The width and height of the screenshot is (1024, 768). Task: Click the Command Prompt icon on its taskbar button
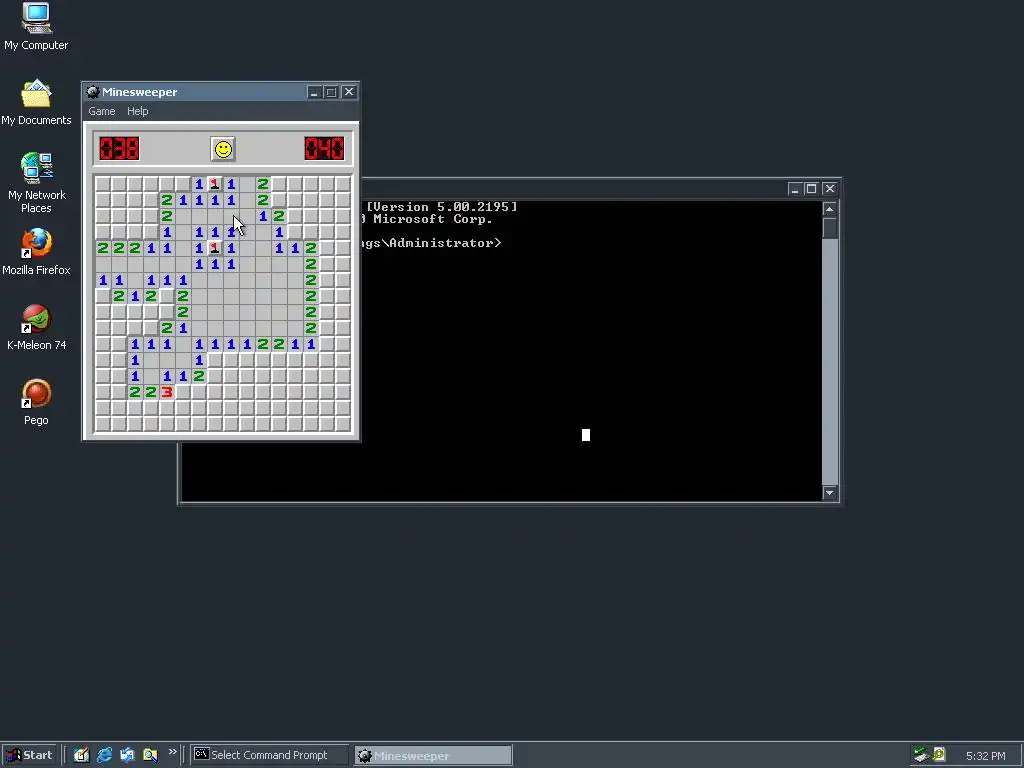201,754
